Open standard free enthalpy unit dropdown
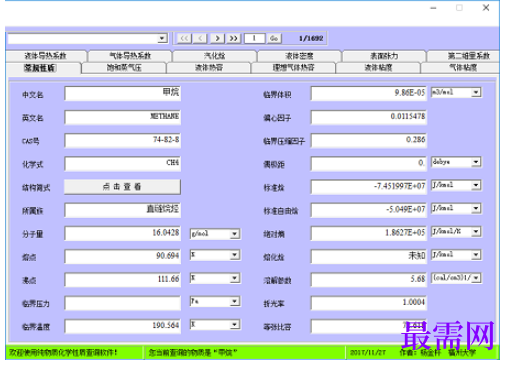Viewport: 513px width, 367px height. [x=456, y=209]
